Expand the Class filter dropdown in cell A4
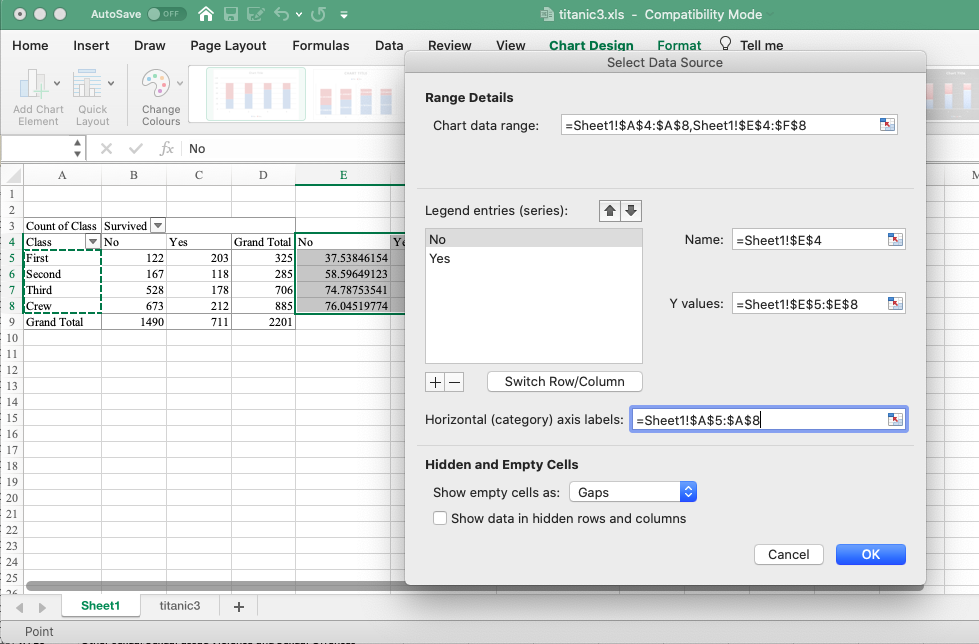This screenshot has width=979, height=644. tap(93, 242)
